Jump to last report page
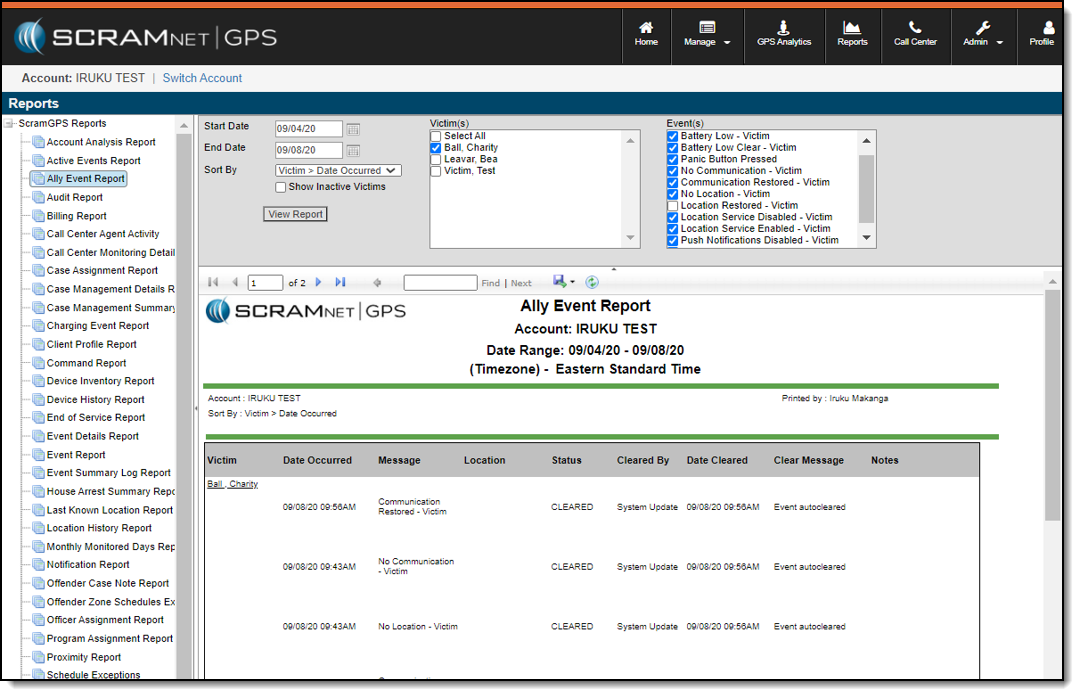1079x696 pixels. coord(340,283)
